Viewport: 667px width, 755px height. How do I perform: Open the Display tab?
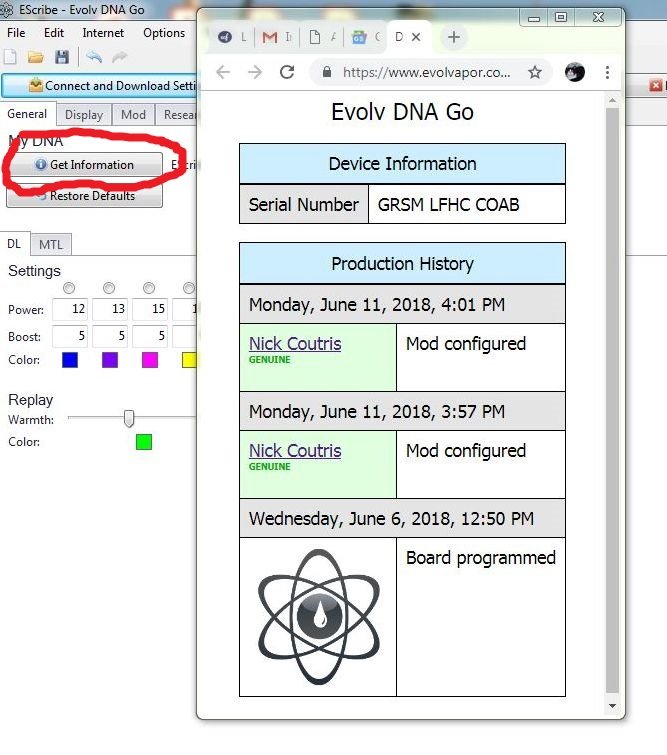point(84,115)
